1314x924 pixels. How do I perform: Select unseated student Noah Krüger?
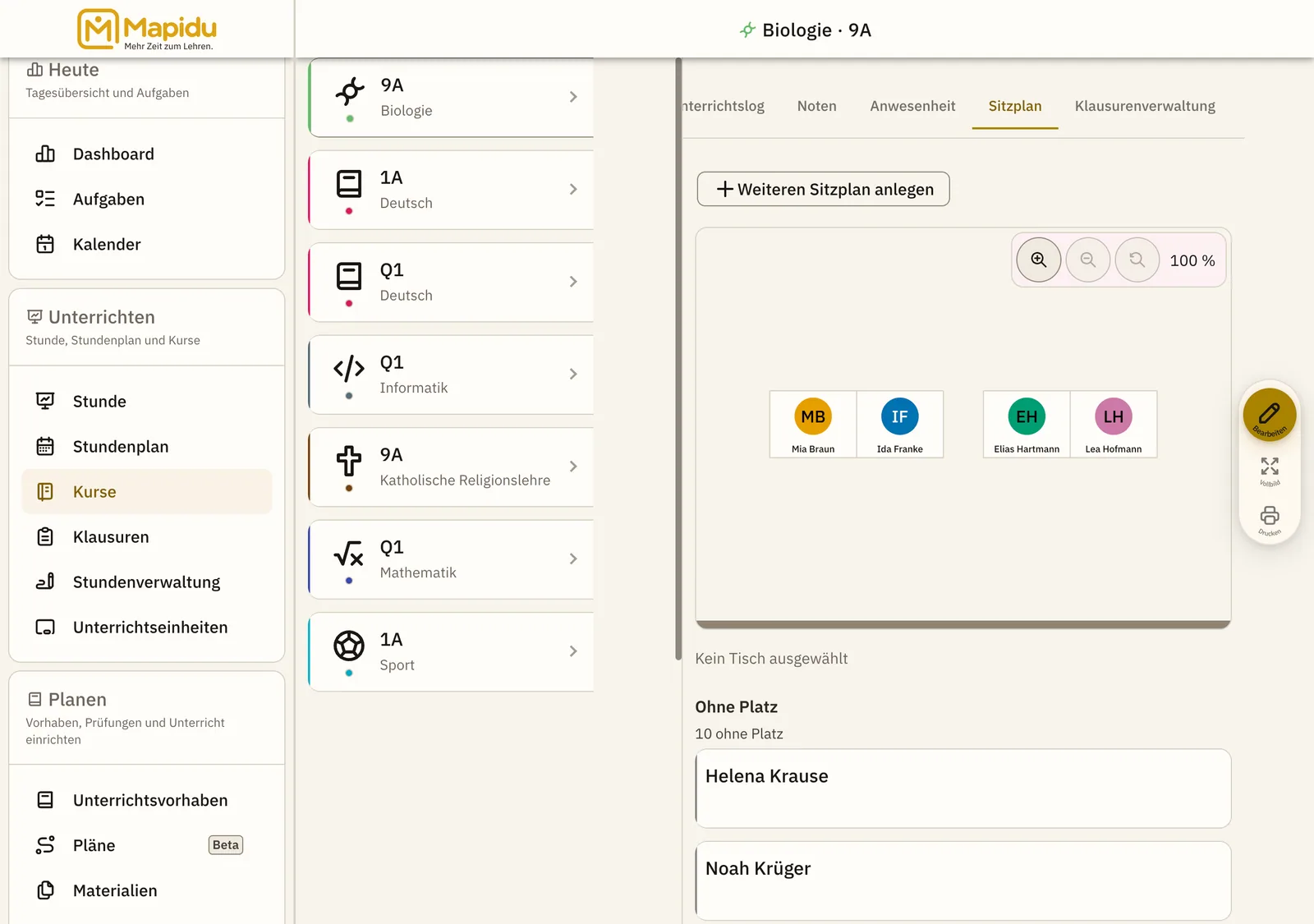(x=963, y=881)
